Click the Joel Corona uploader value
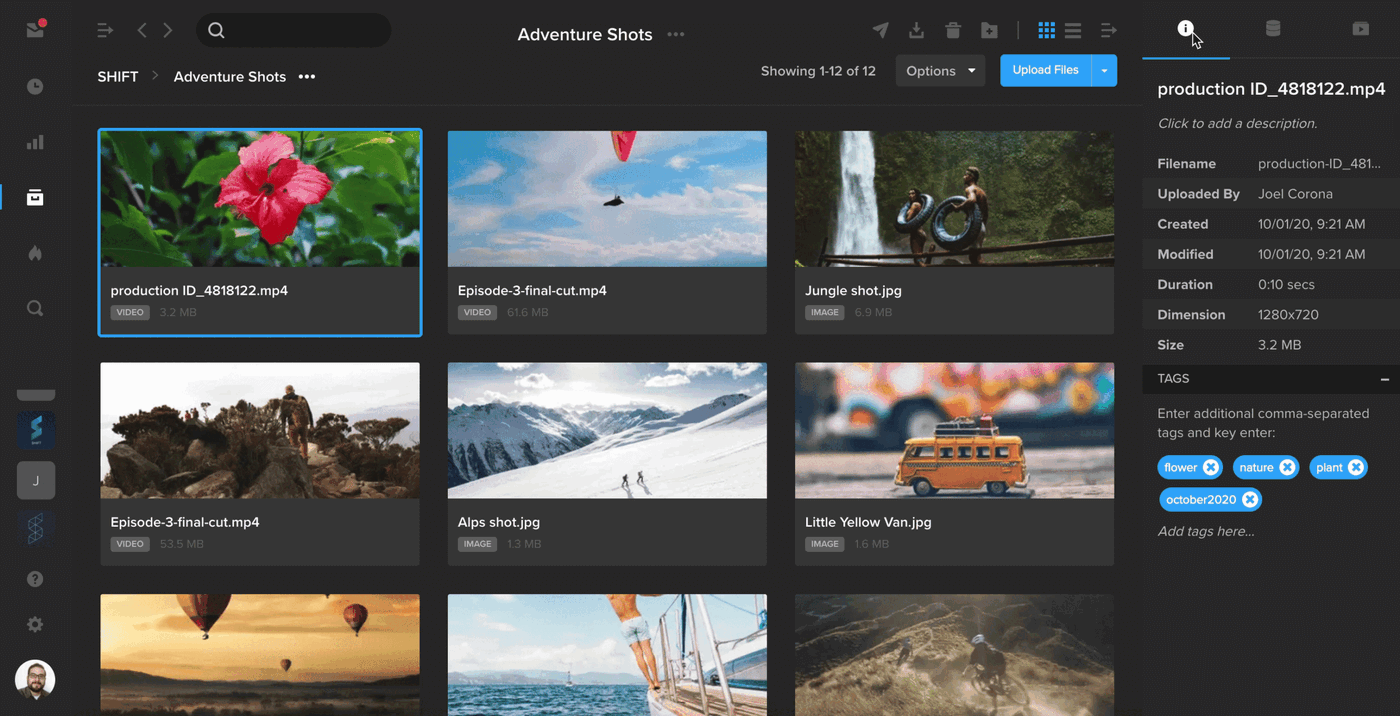 (1295, 194)
